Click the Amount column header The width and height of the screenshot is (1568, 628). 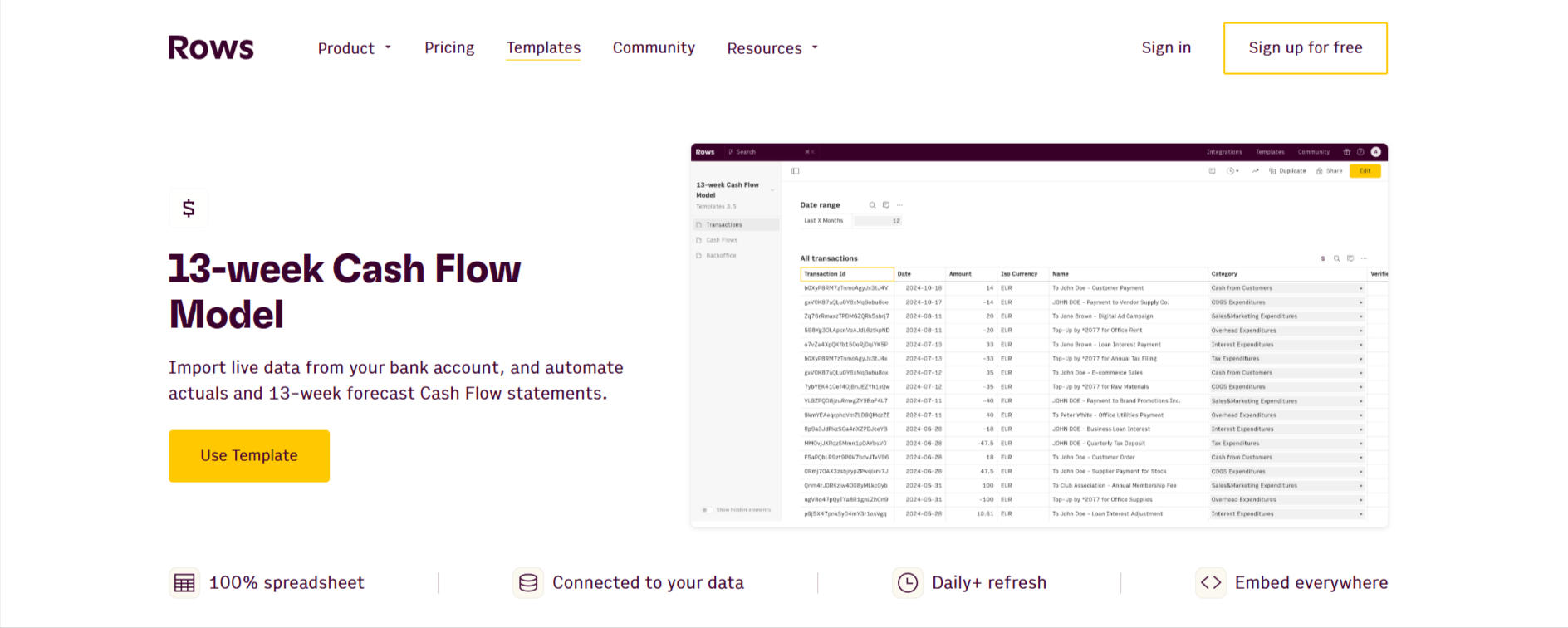point(970,274)
